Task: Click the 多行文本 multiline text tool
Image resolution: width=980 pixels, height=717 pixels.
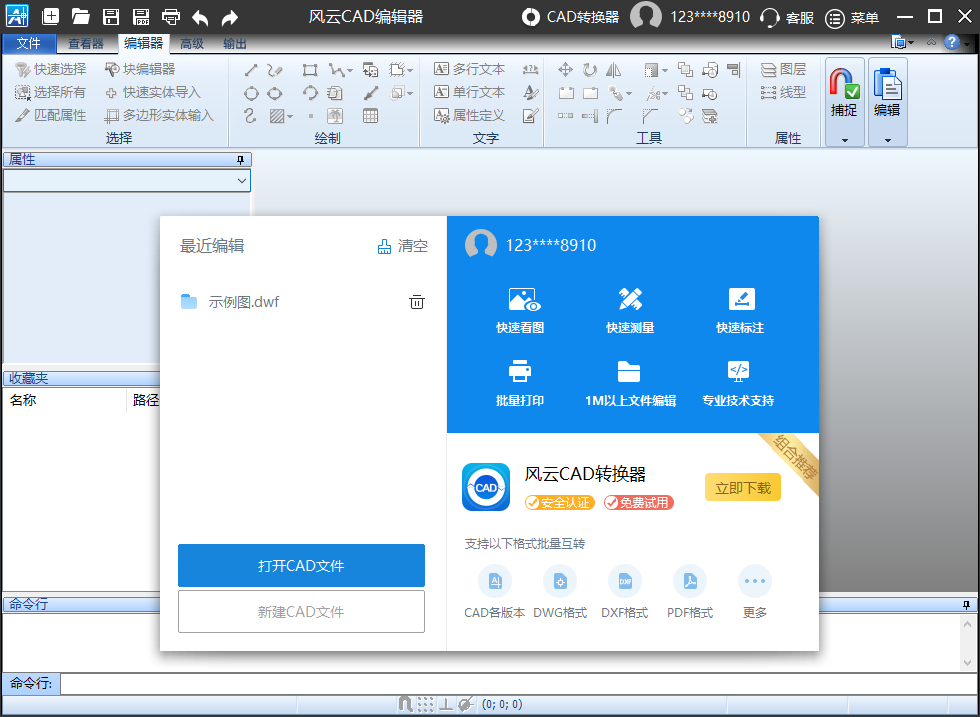Action: coord(470,69)
